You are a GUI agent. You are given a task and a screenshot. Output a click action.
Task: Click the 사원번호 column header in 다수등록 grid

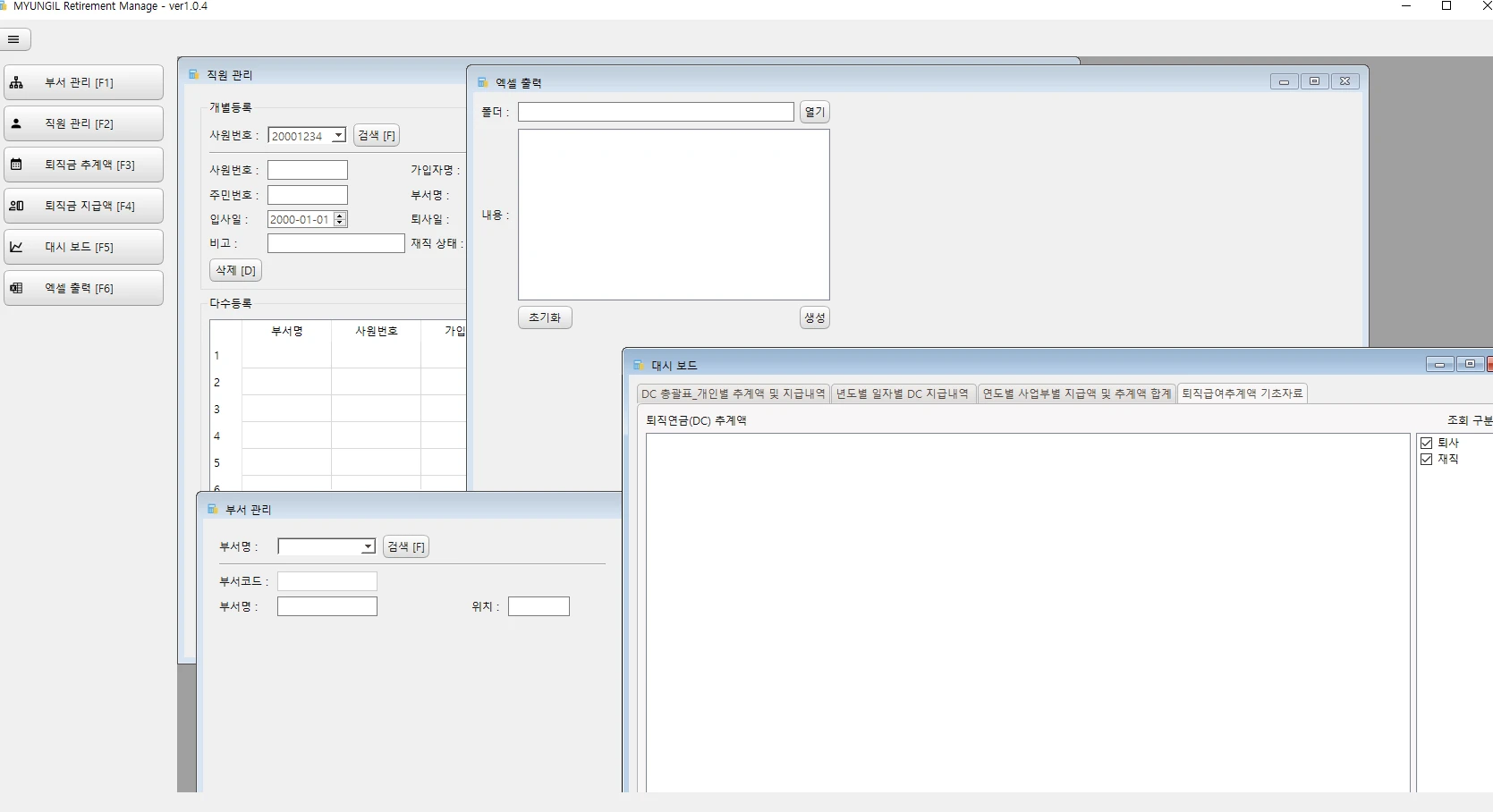point(377,331)
